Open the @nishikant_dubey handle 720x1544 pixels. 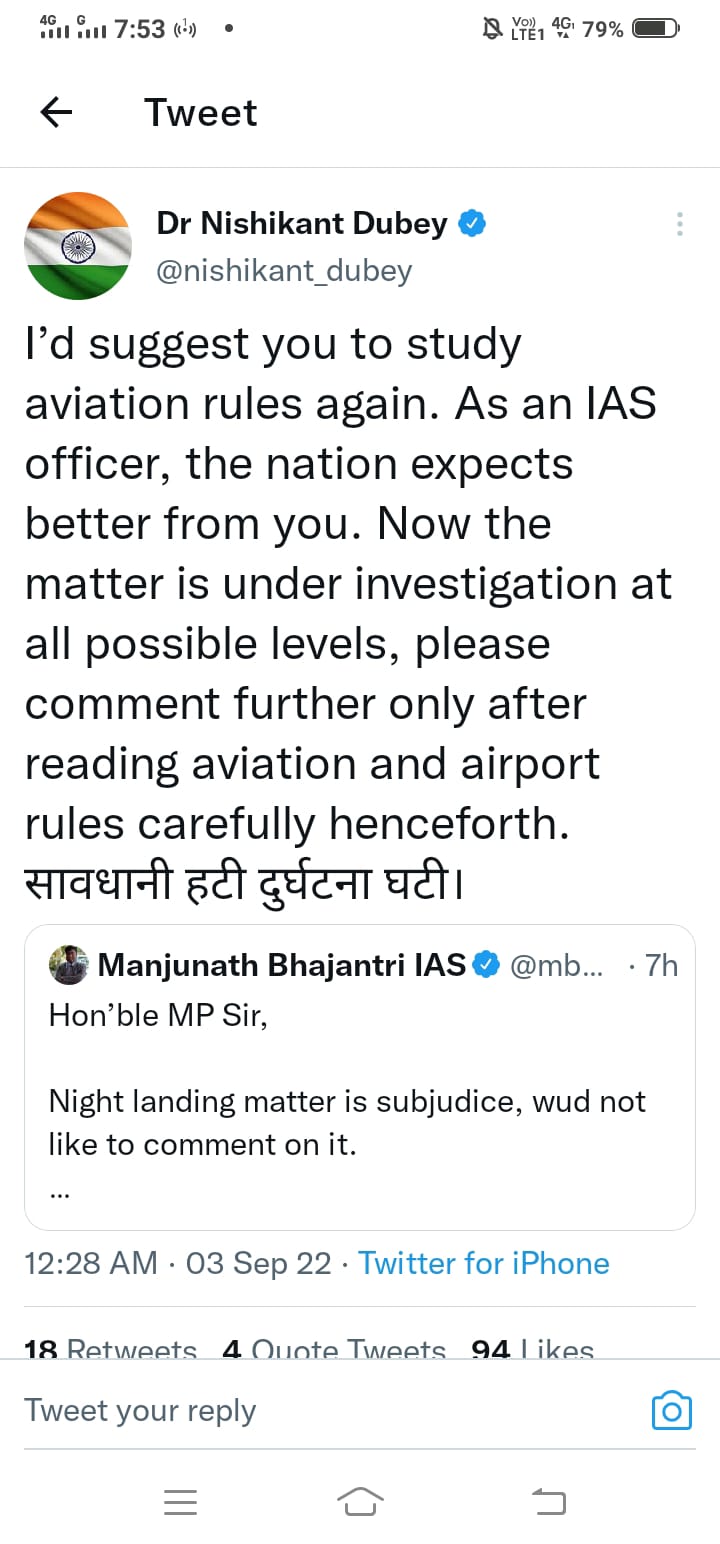pyautogui.click(x=284, y=270)
